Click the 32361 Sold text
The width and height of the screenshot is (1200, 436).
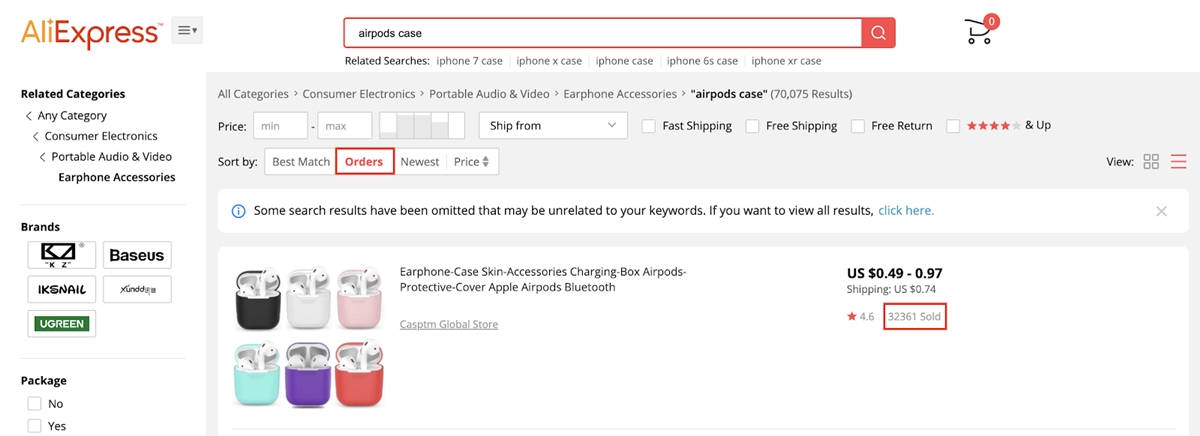[915, 317]
